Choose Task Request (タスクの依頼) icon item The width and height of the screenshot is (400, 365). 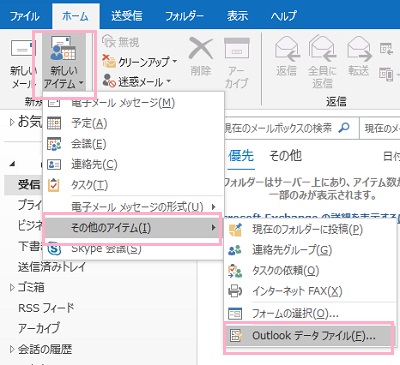235,271
